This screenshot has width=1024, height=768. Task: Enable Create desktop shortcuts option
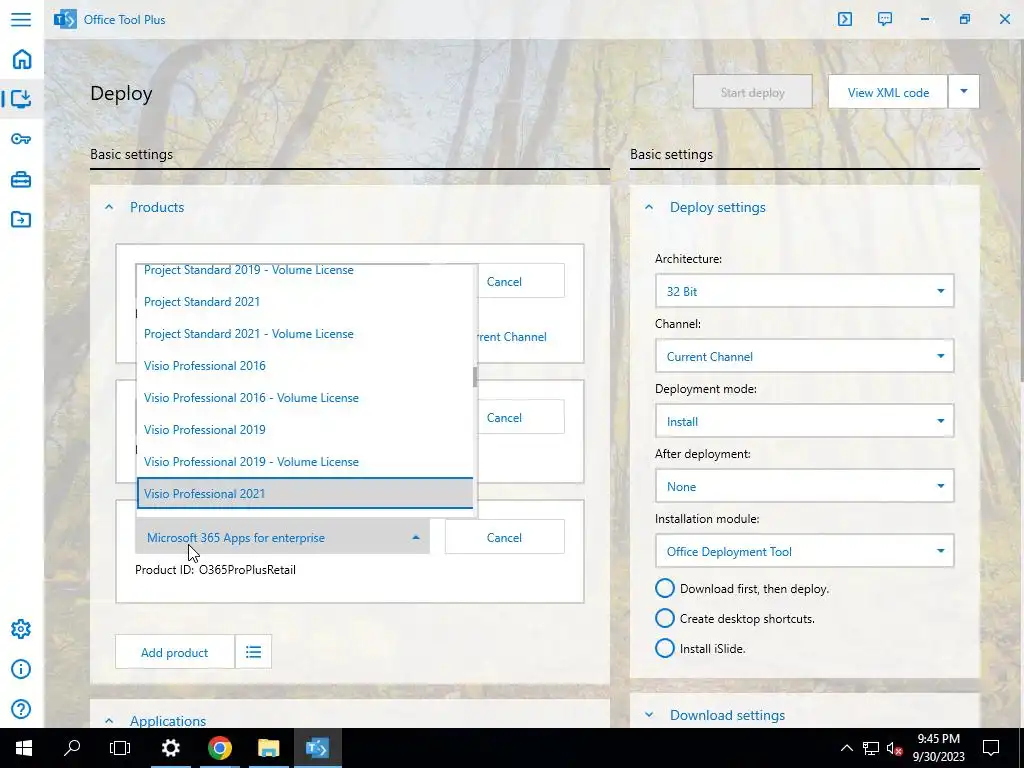(x=665, y=618)
